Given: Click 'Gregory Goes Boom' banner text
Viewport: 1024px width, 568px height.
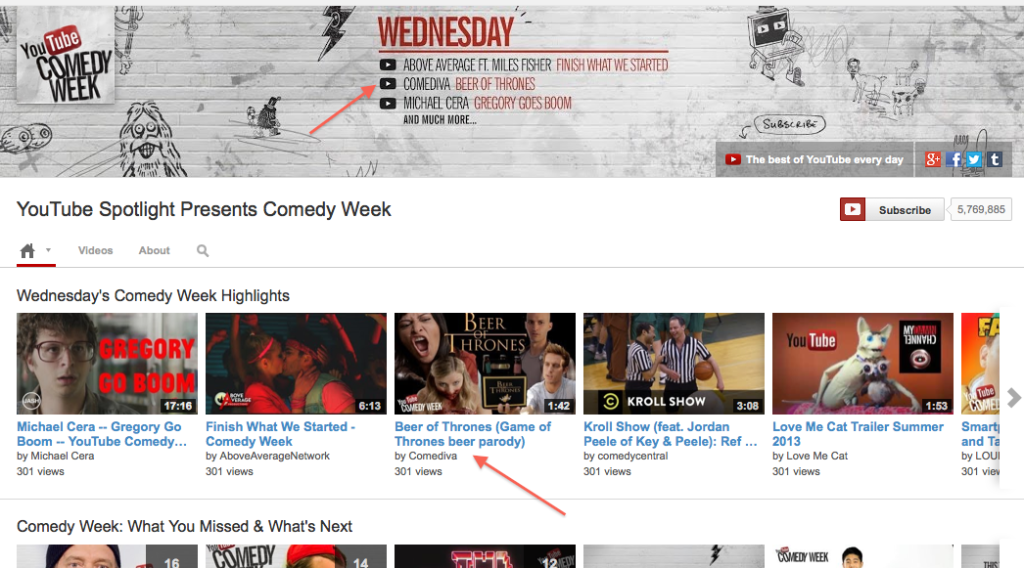Looking at the screenshot, I should 522,103.
